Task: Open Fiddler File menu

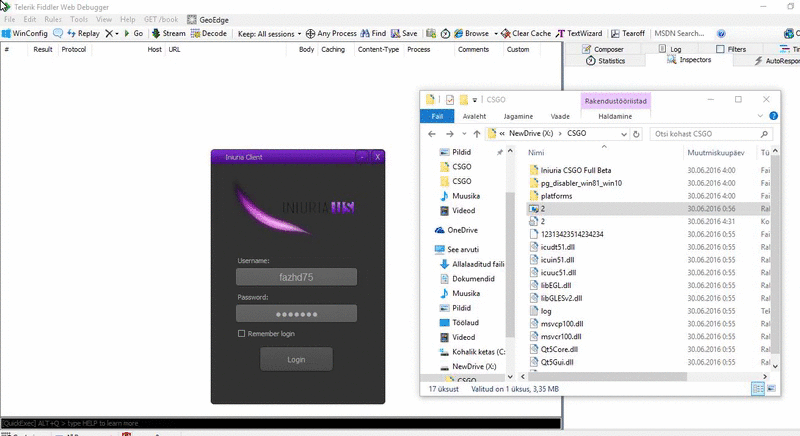Action: 9,19
